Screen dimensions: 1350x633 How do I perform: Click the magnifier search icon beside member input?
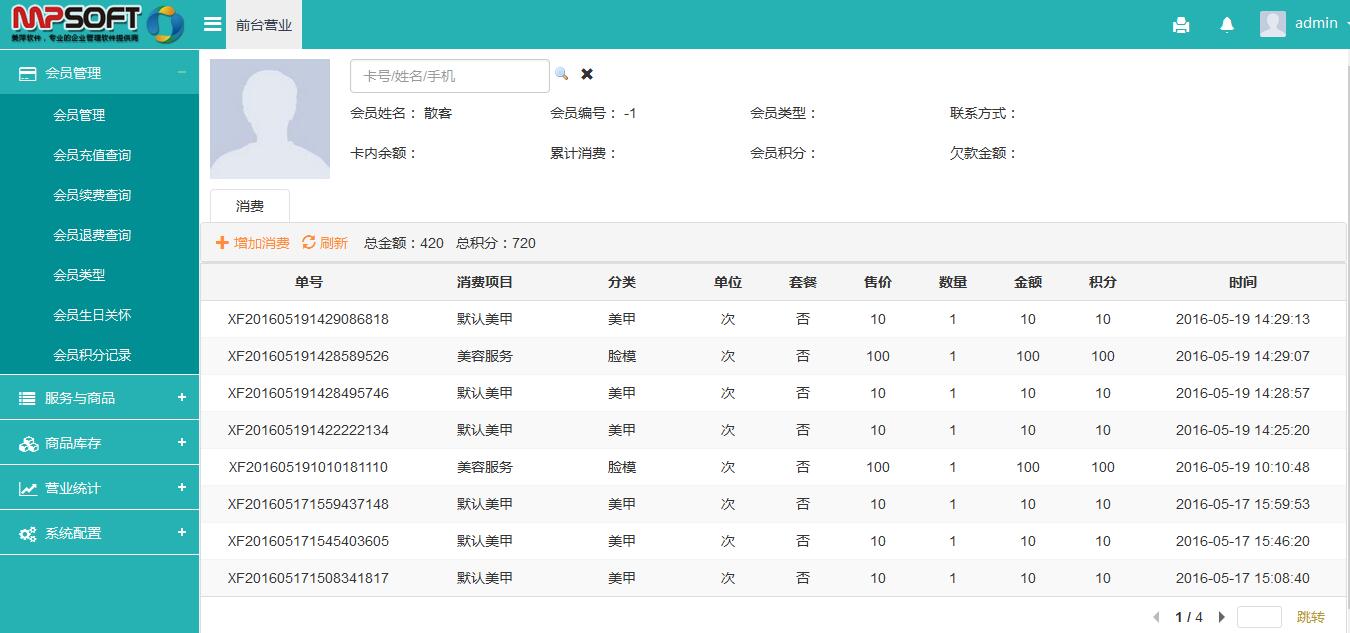[x=563, y=73]
